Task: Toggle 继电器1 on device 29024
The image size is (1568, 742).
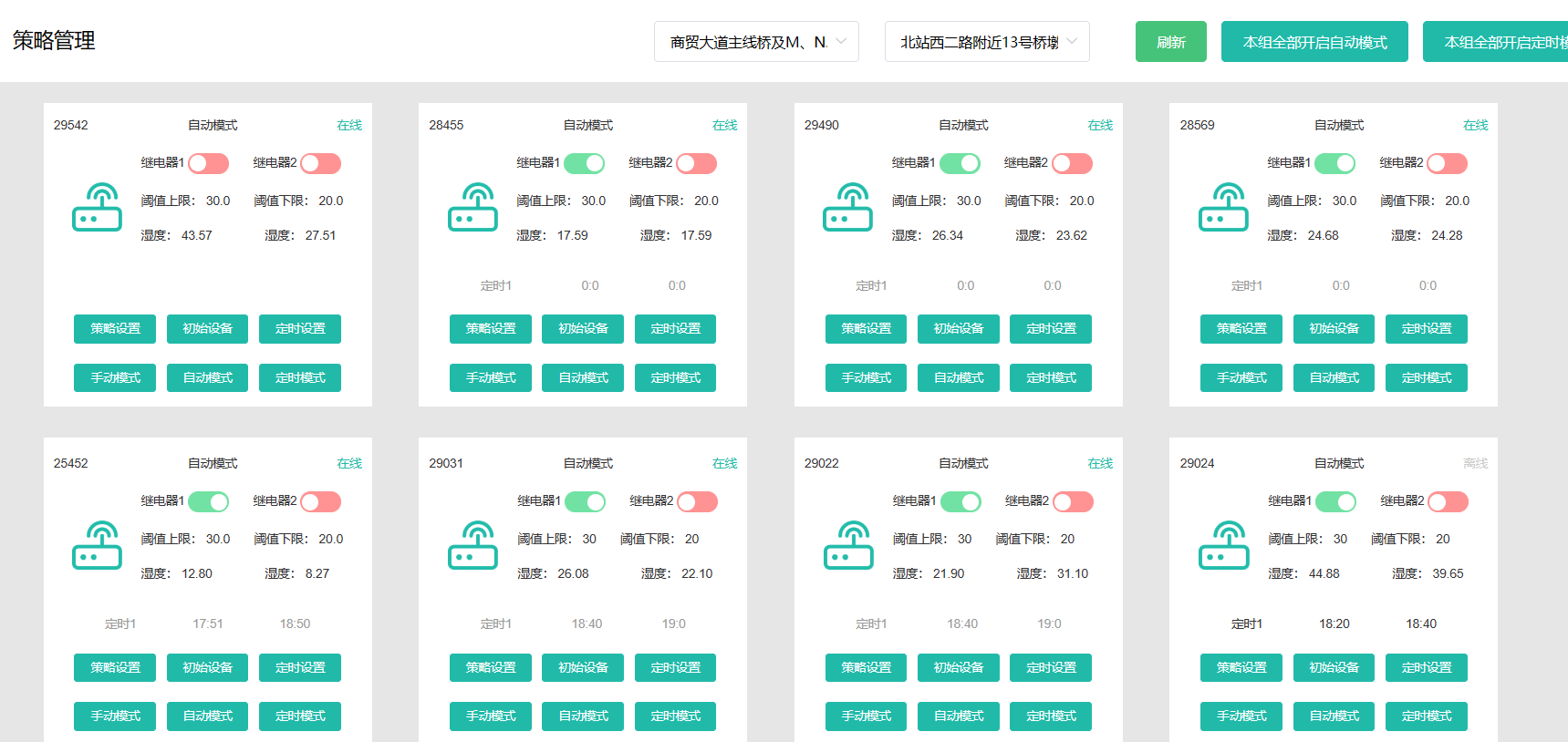Action: click(1335, 501)
